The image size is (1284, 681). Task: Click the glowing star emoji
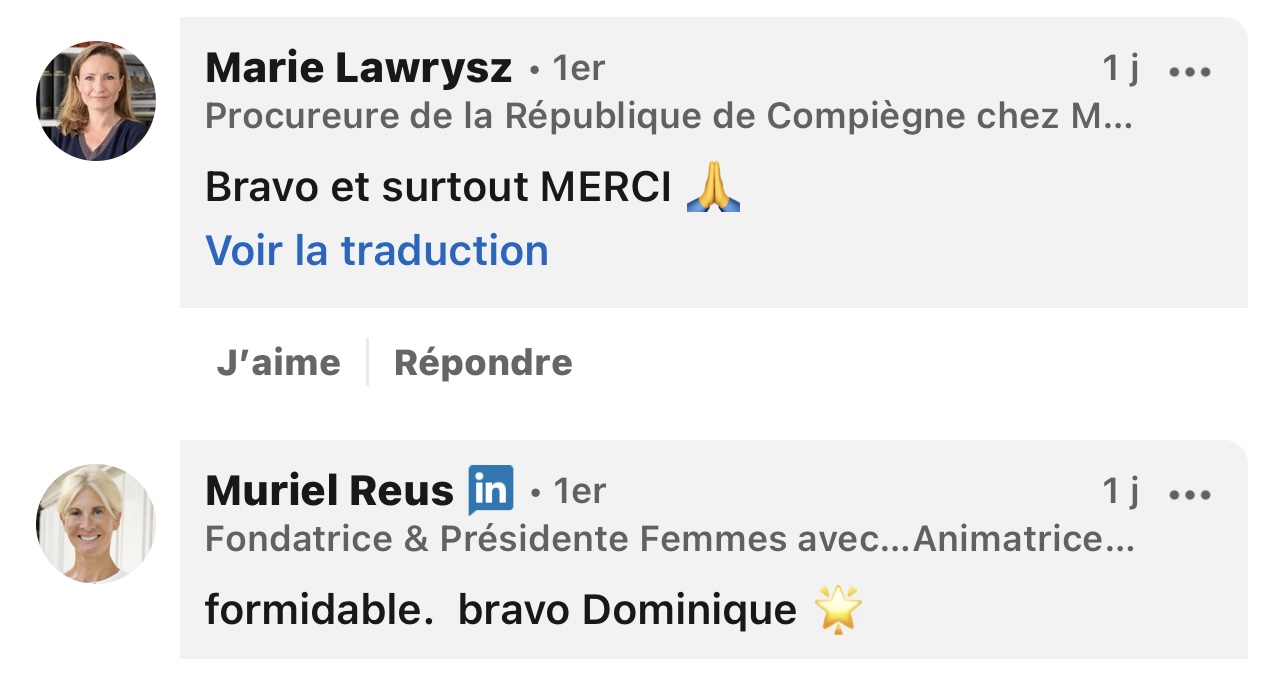[838, 610]
